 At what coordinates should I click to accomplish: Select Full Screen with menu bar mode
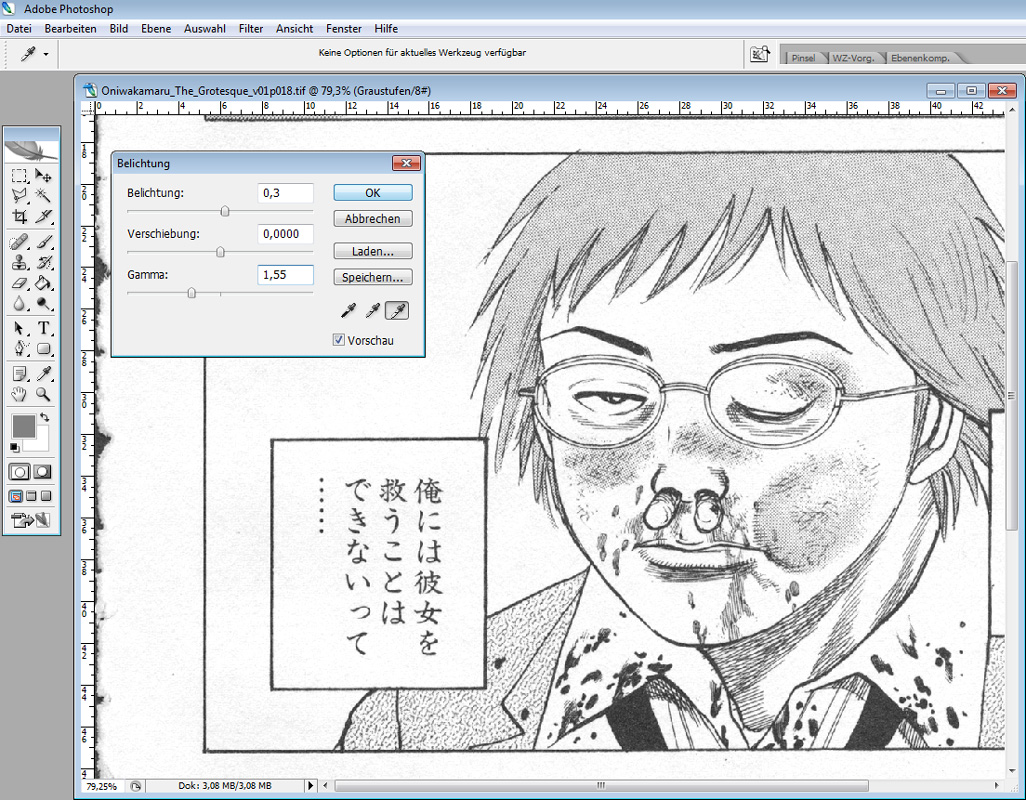tap(31, 496)
